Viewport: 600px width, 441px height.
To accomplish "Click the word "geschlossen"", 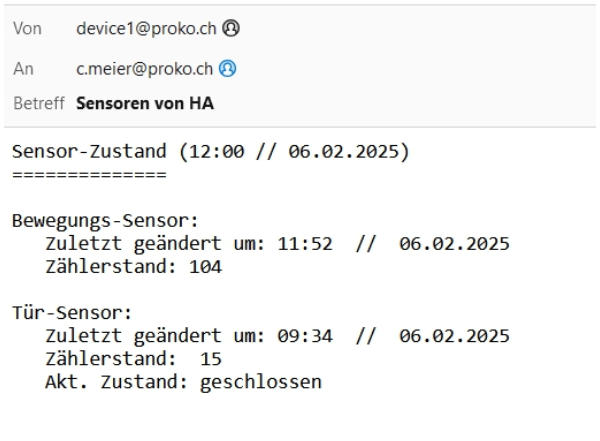I will [260, 381].
